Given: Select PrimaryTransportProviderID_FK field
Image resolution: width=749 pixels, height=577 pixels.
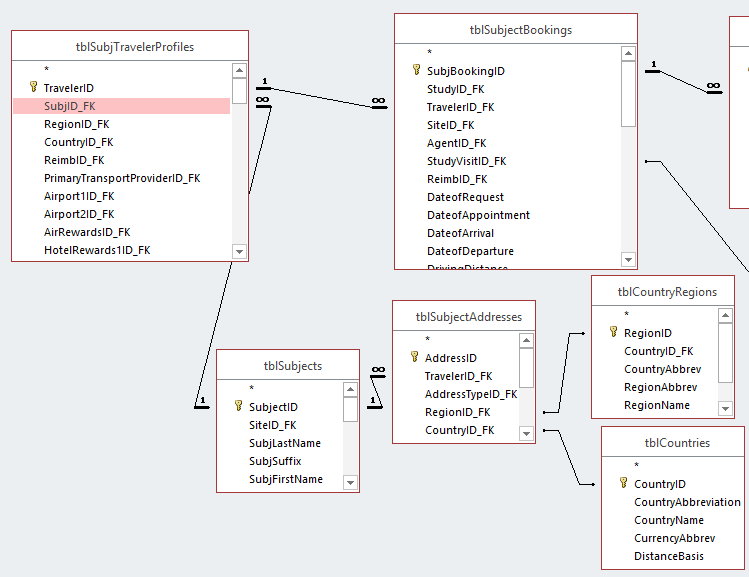Looking at the screenshot, I should click(x=122, y=178).
